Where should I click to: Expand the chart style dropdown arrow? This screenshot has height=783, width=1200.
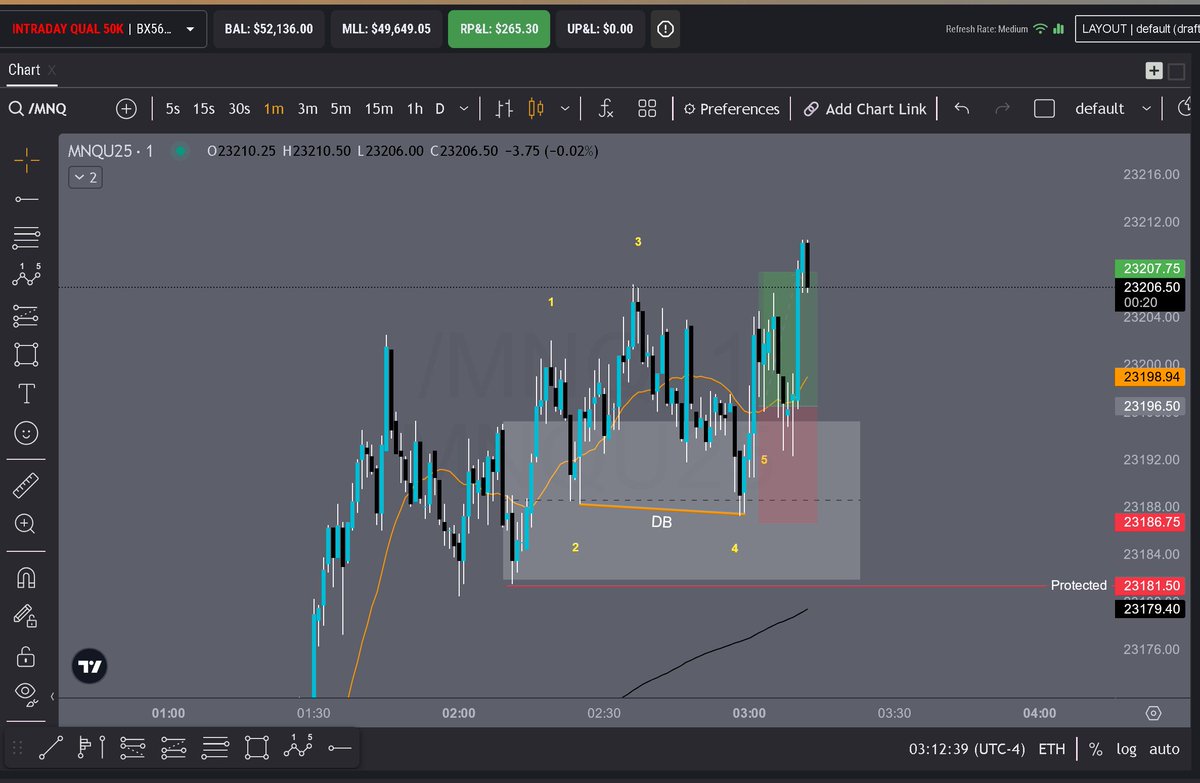pyautogui.click(x=566, y=108)
